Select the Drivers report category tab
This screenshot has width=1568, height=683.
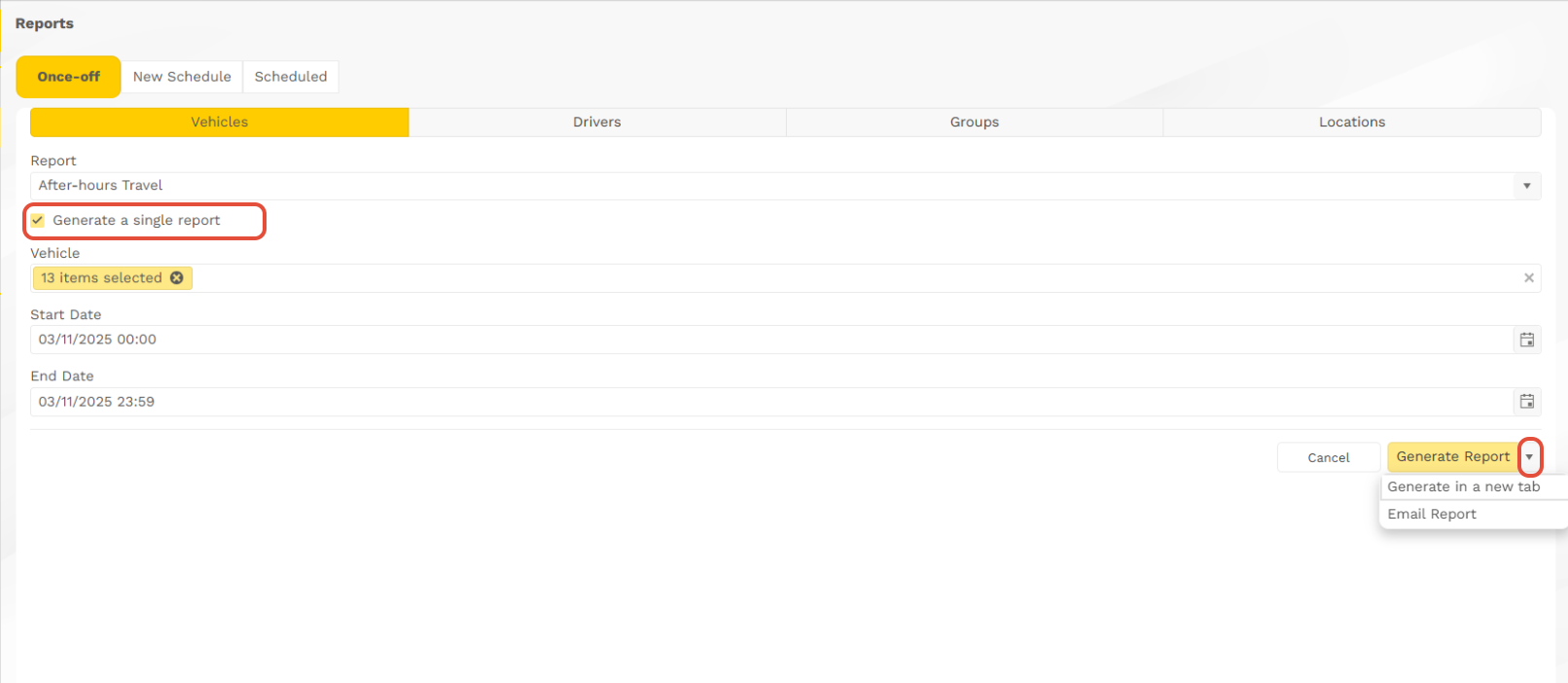pos(597,122)
